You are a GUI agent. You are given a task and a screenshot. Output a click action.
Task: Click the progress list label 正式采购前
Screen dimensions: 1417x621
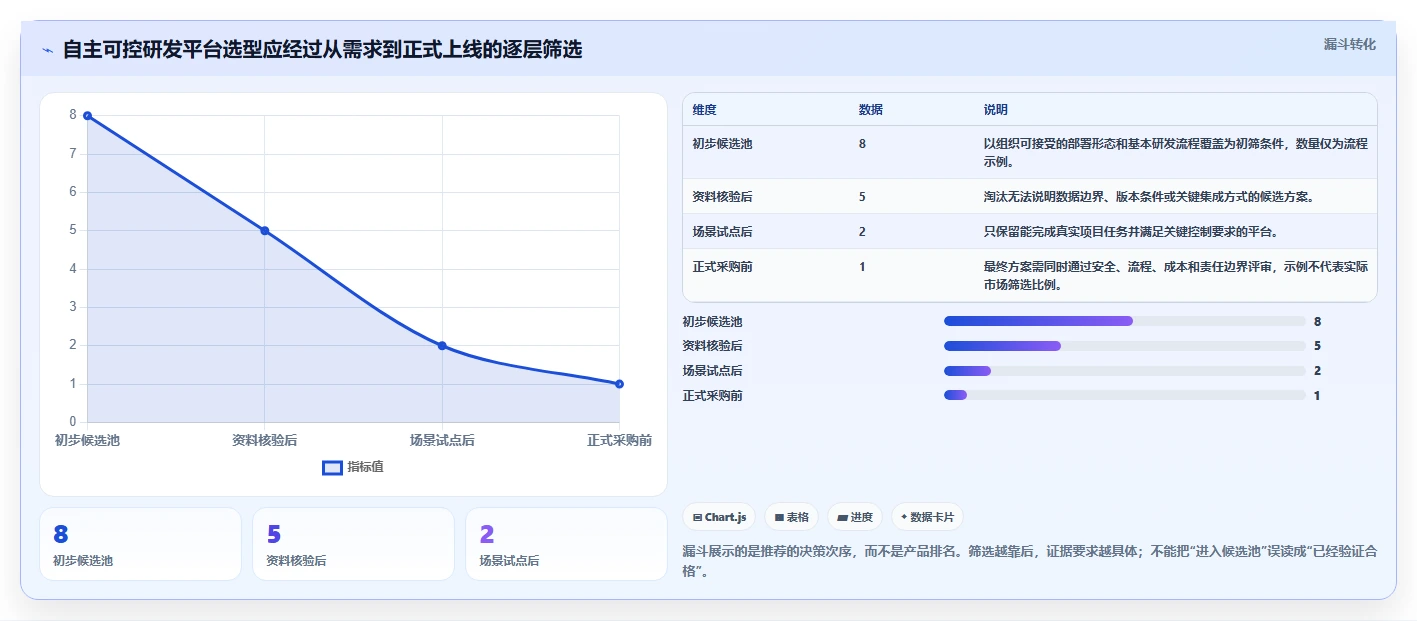(x=712, y=396)
